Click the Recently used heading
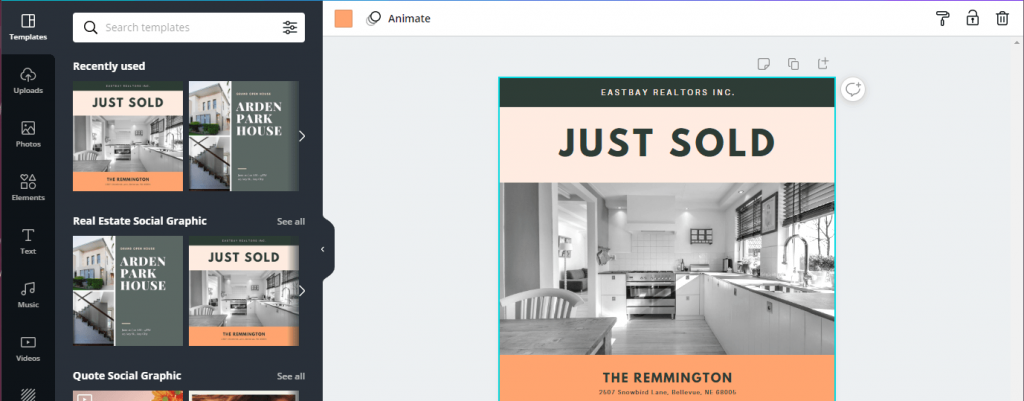The width and height of the screenshot is (1024, 401). [x=109, y=66]
